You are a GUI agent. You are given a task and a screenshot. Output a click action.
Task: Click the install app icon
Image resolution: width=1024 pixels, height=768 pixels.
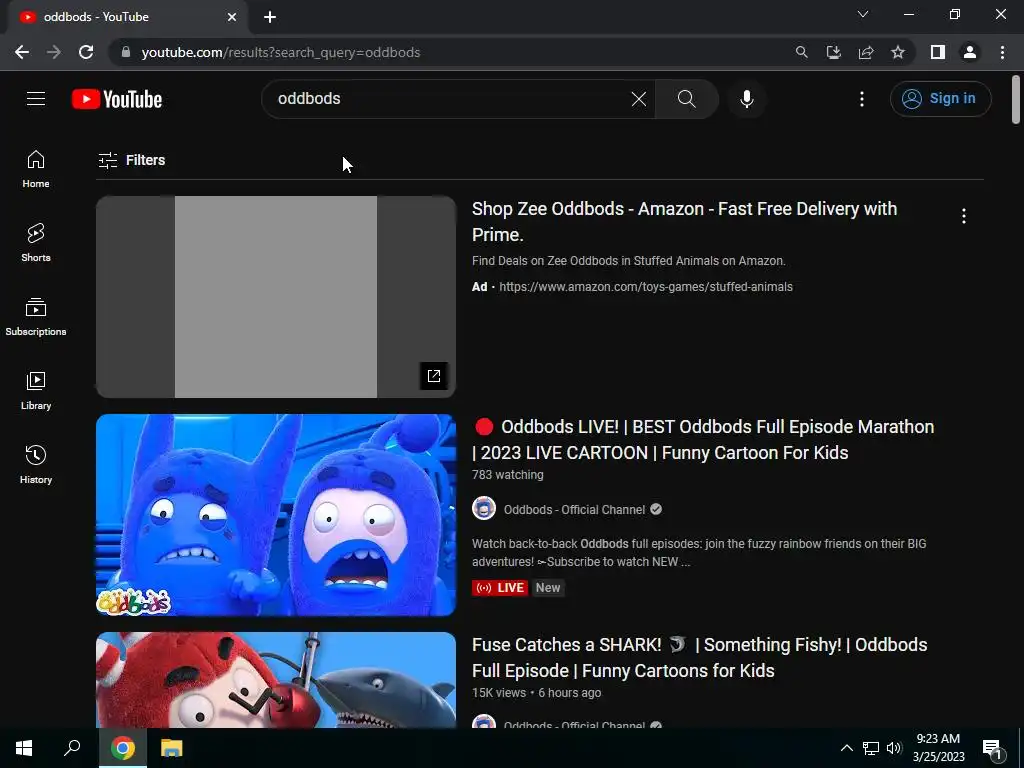tap(833, 52)
